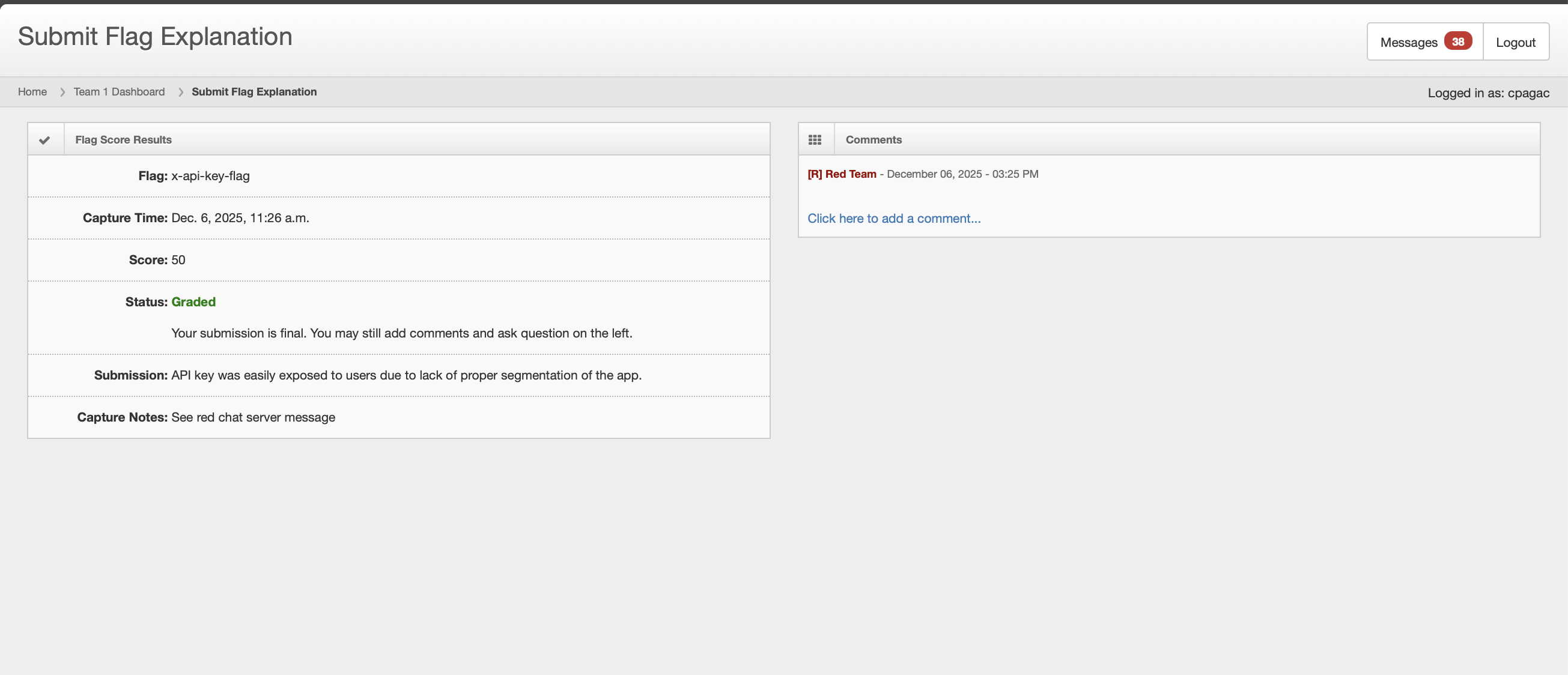Click the Logged in as cpagac text
Viewport: 1568px width, 675px height.
[x=1487, y=93]
